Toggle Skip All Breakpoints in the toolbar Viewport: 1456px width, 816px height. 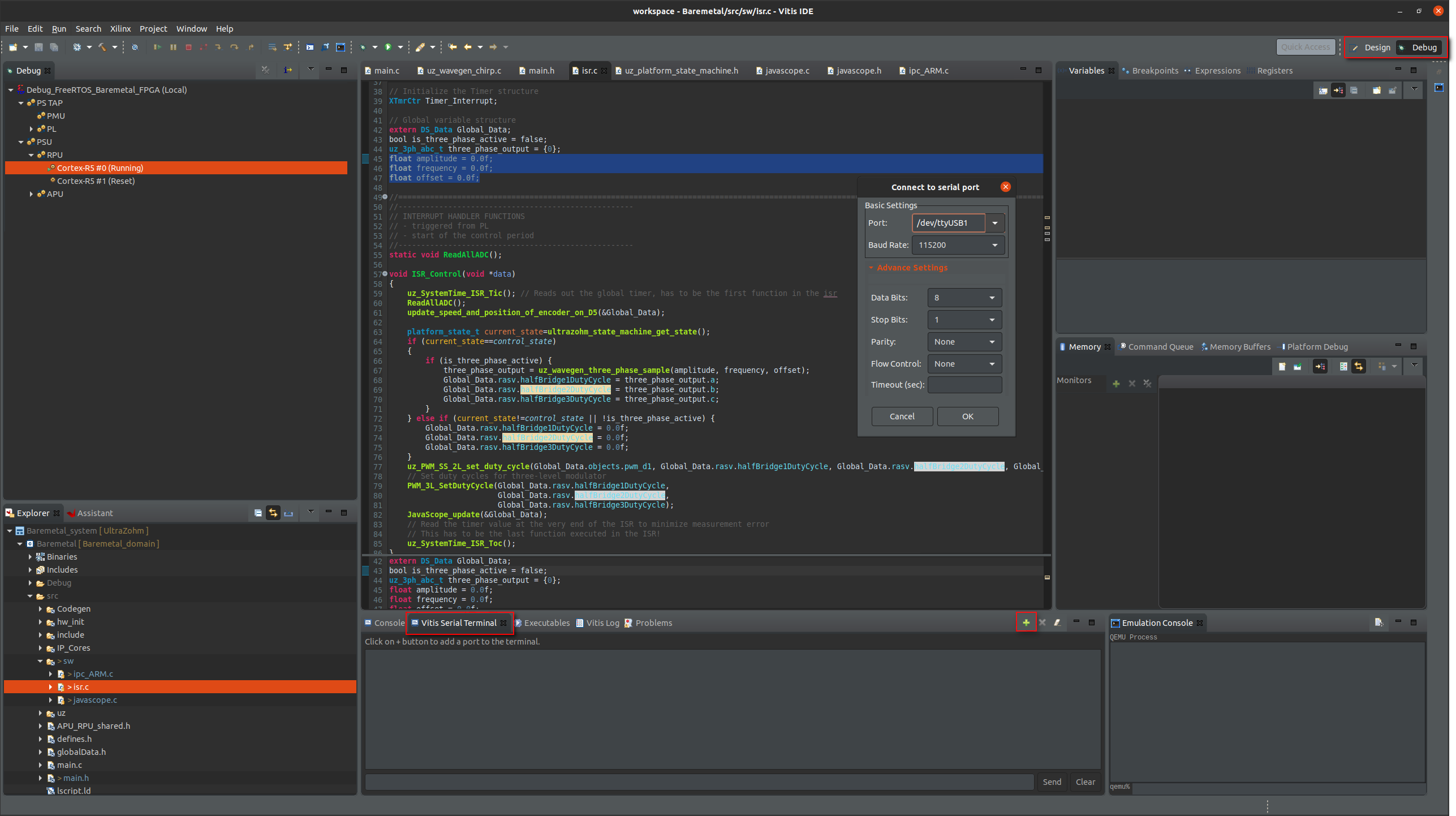(x=135, y=47)
